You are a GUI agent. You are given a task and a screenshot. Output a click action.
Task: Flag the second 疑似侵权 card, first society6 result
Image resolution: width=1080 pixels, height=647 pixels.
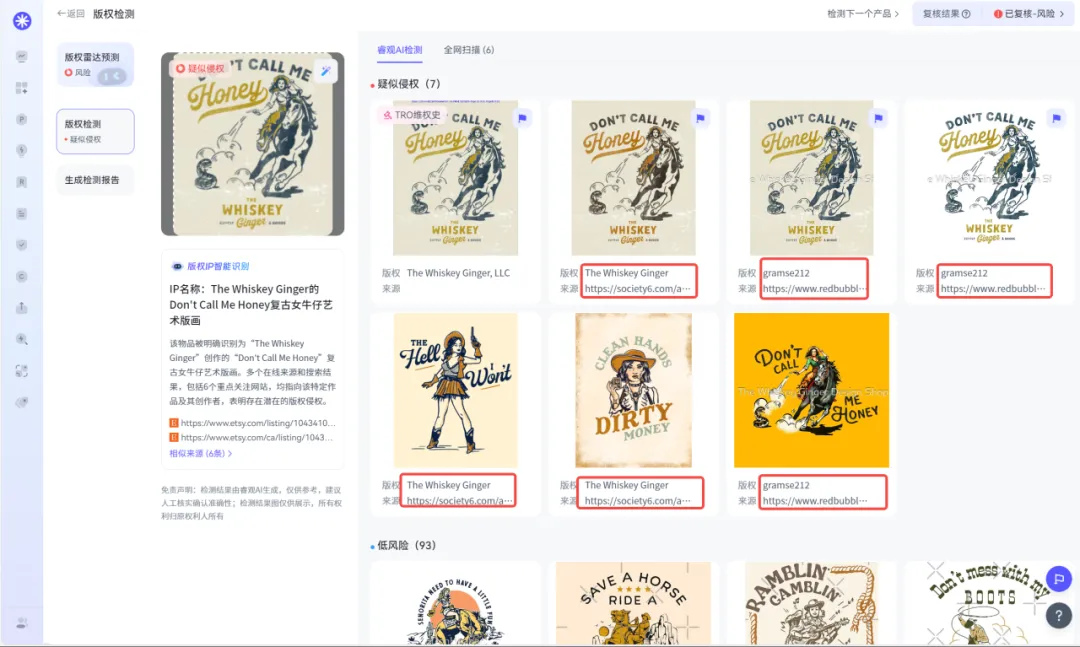click(x=700, y=118)
